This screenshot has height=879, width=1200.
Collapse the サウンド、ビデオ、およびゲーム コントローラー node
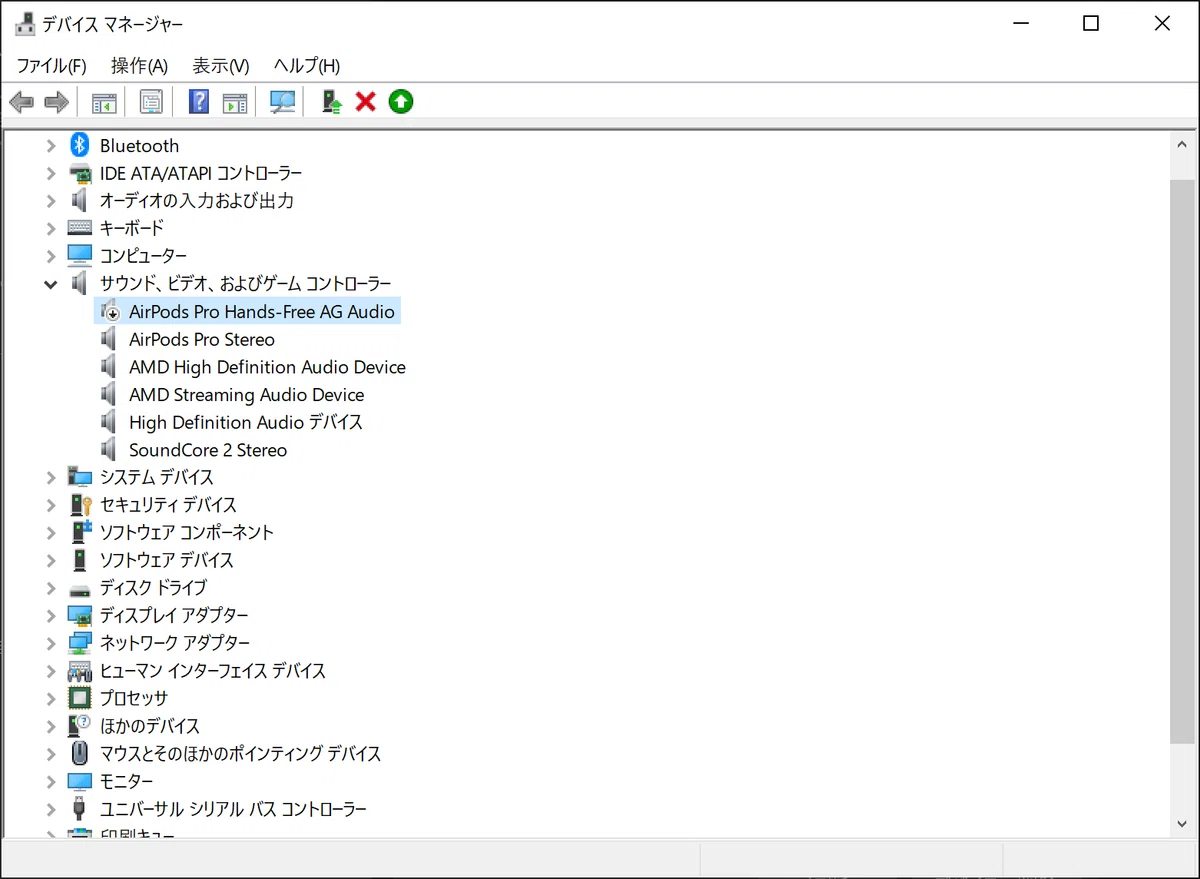(x=50, y=284)
